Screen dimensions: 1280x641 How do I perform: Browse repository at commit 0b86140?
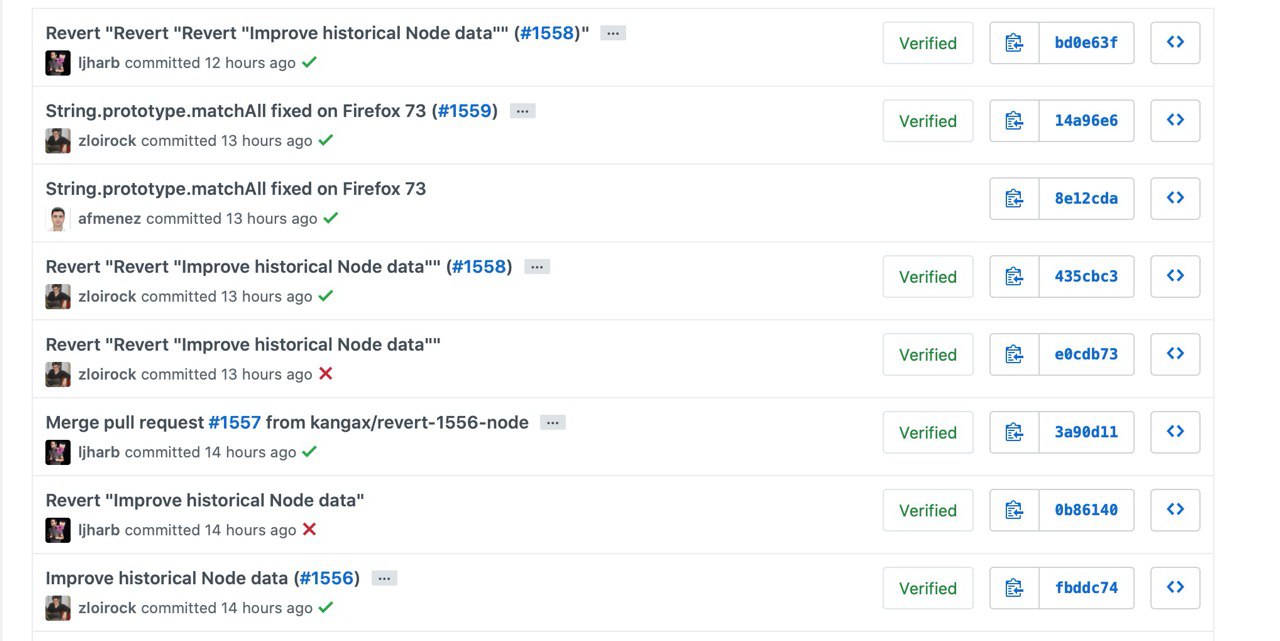[x=1175, y=510]
